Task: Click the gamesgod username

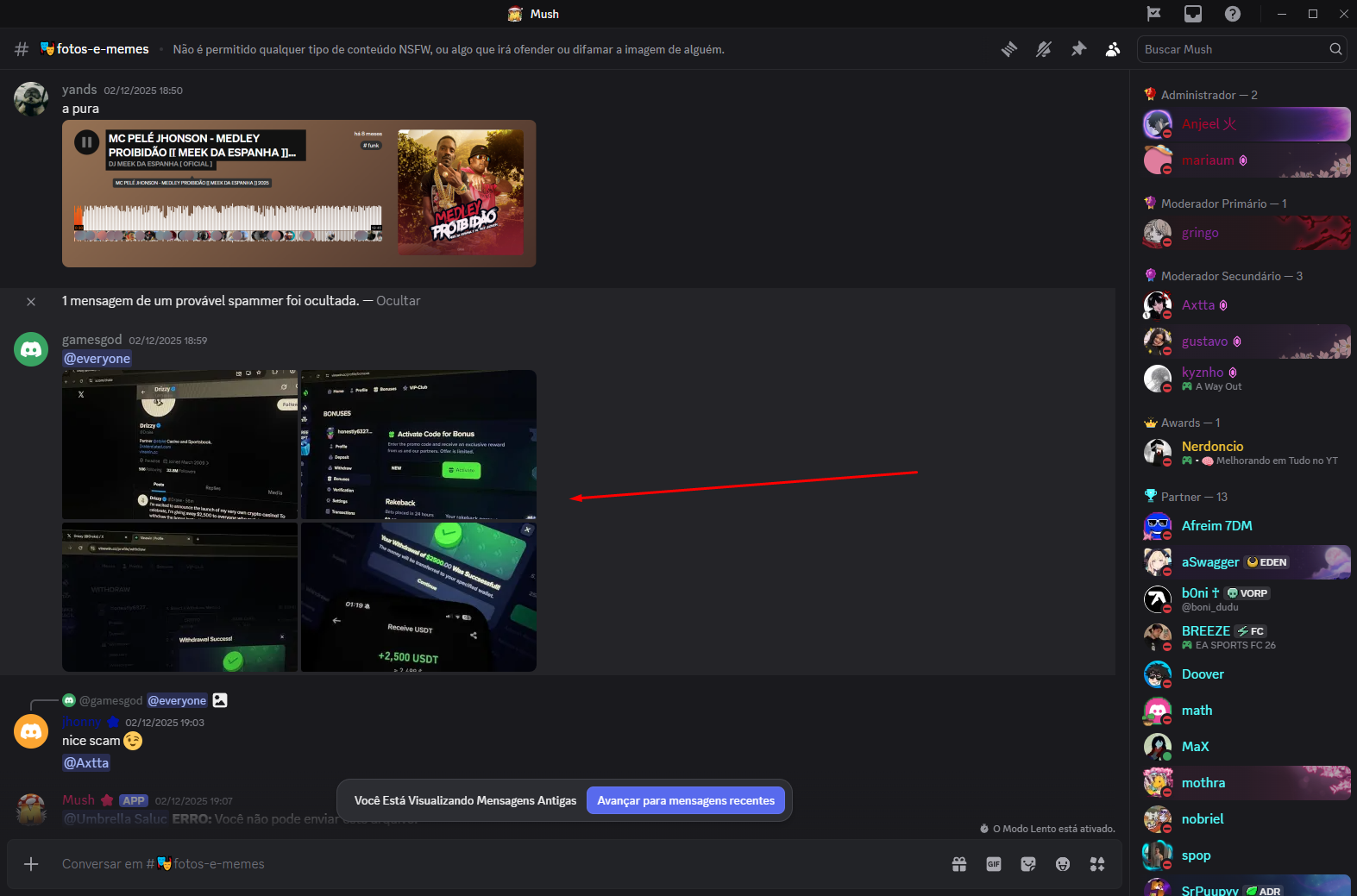Action: 92,340
